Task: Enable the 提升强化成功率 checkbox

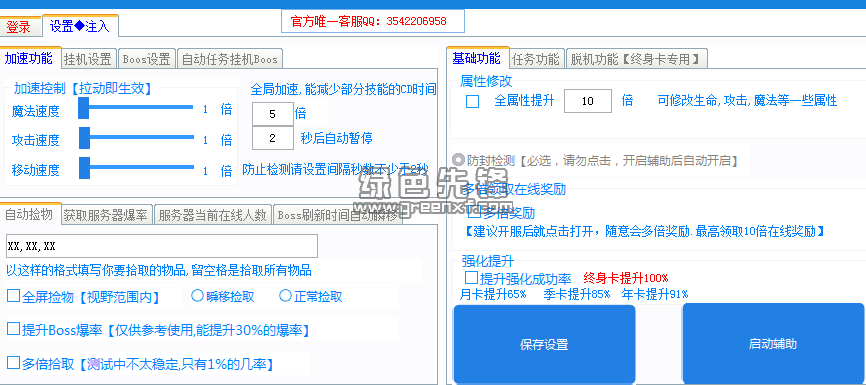Action: point(472,277)
